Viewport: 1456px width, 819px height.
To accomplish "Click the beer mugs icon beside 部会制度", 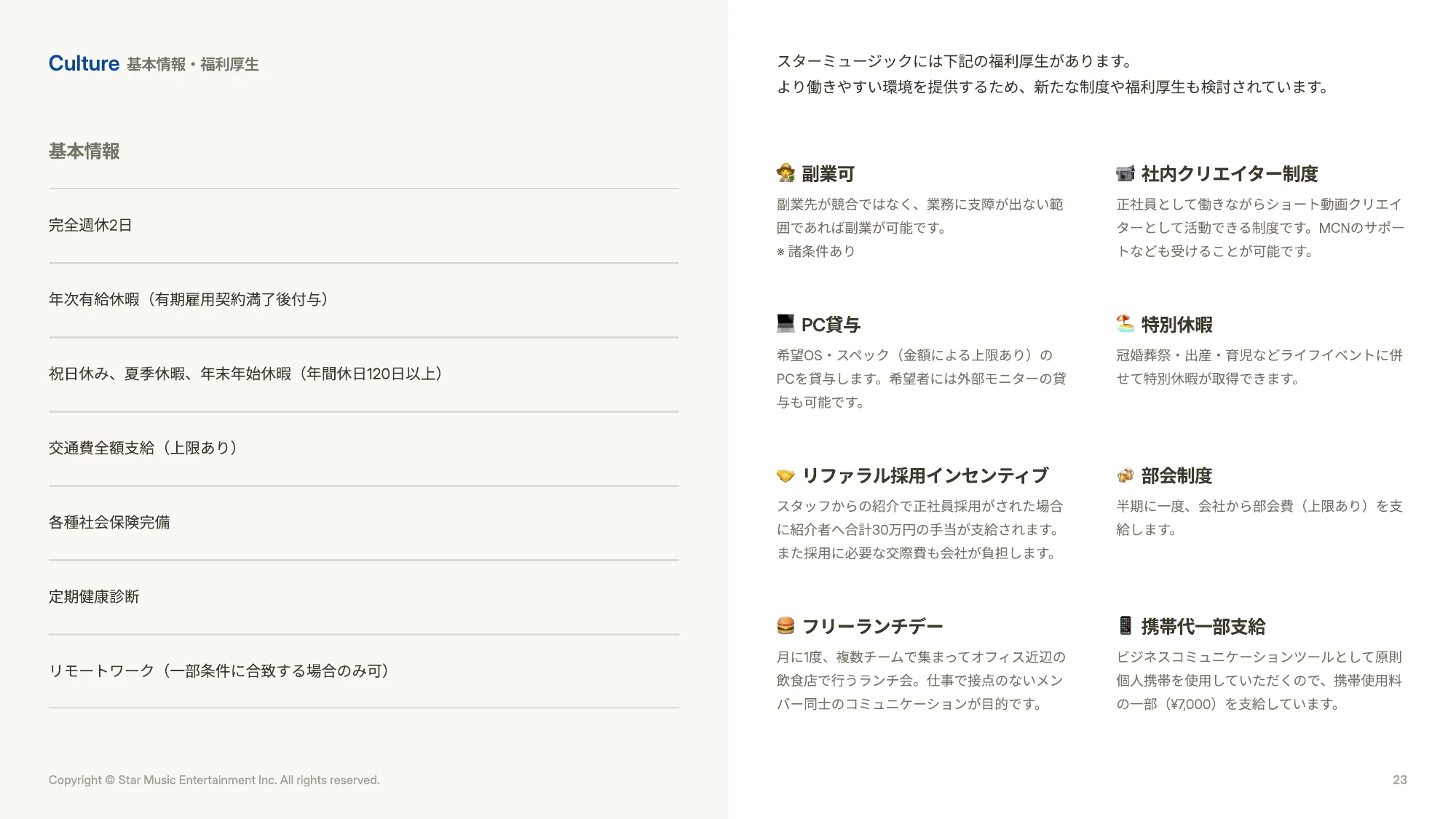I will click(1125, 475).
